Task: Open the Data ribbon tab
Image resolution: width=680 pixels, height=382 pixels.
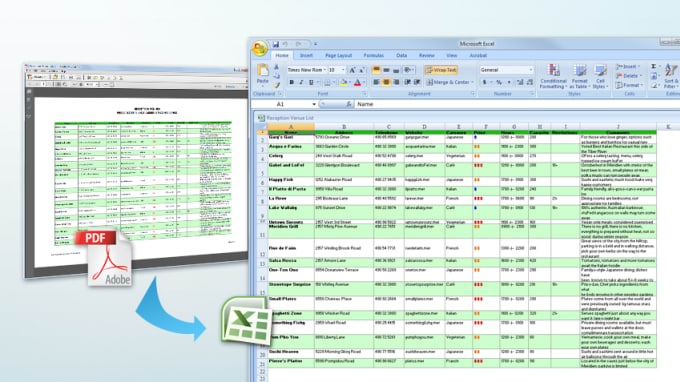Action: [402, 56]
